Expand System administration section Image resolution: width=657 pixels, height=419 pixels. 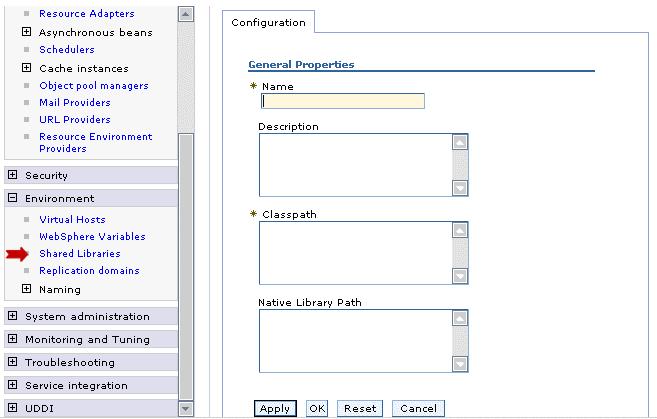13,316
